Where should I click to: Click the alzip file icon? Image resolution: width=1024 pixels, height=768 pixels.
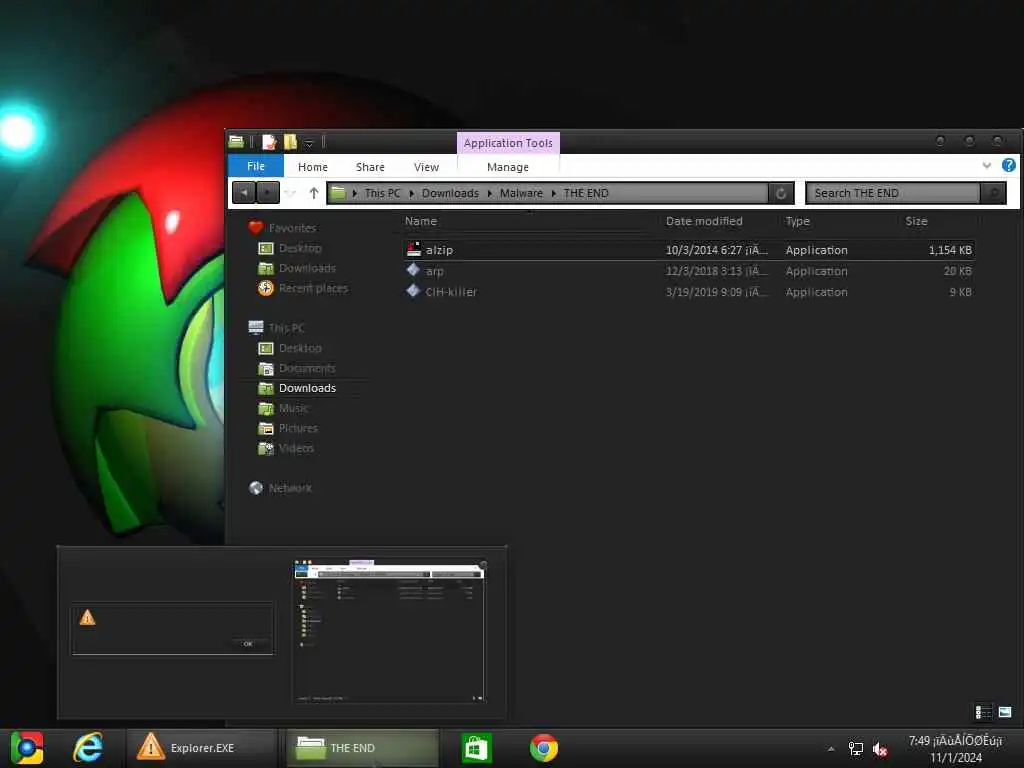pos(413,249)
